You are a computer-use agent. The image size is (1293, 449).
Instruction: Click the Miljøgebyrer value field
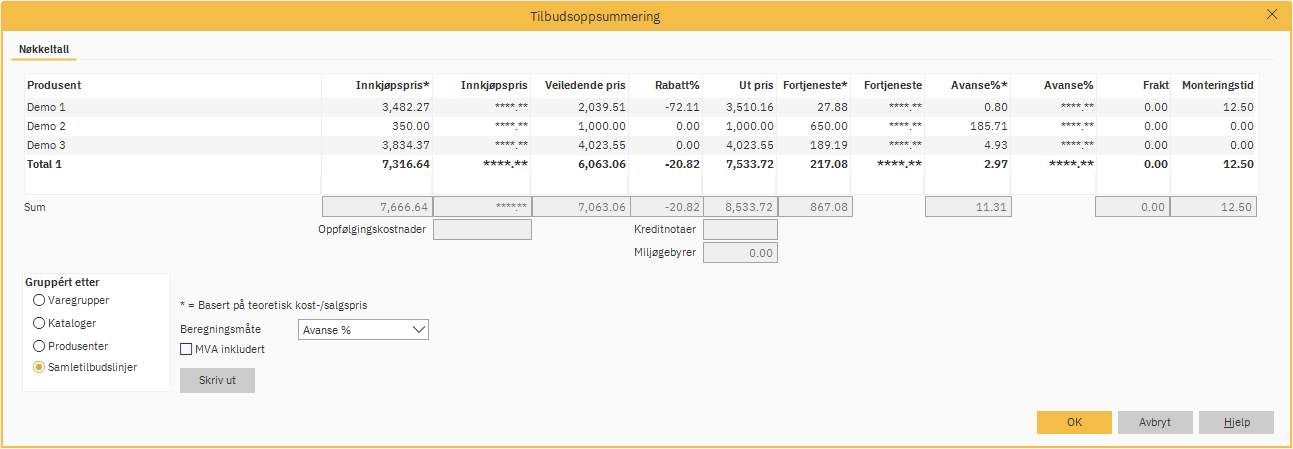click(740, 253)
